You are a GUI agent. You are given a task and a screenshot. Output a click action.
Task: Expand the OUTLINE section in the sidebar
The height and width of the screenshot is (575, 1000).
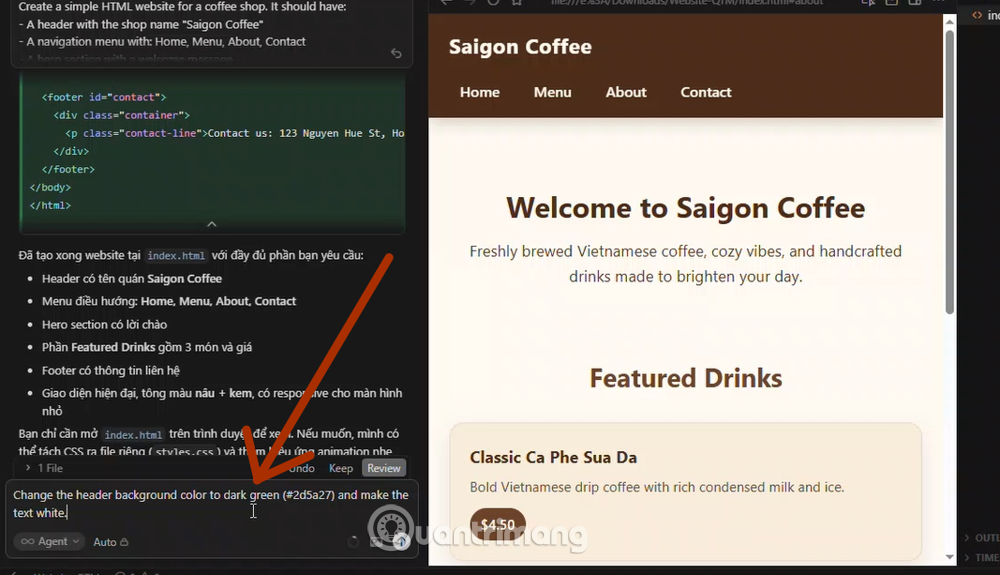982,537
